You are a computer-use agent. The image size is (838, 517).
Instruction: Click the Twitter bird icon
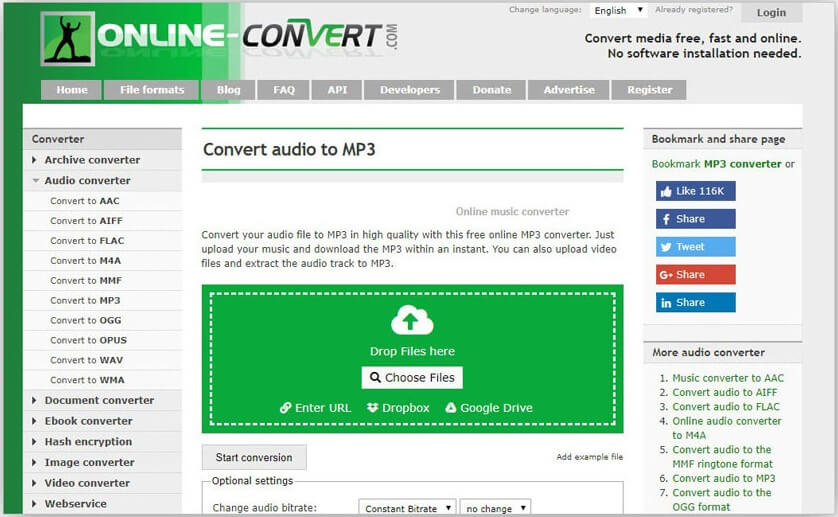[666, 247]
